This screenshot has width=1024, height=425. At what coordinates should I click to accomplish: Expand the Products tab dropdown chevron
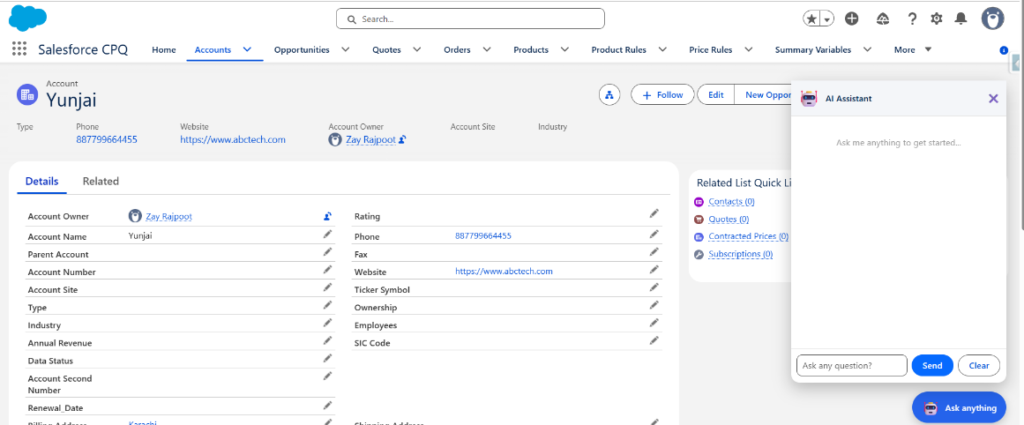coord(565,50)
